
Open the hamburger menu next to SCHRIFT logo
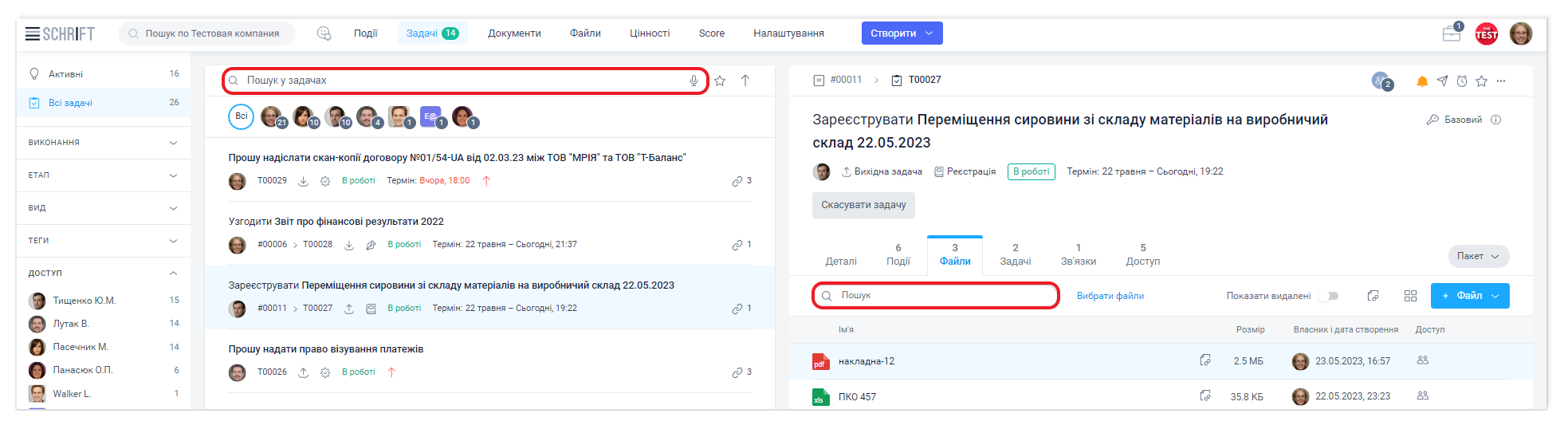(x=32, y=33)
